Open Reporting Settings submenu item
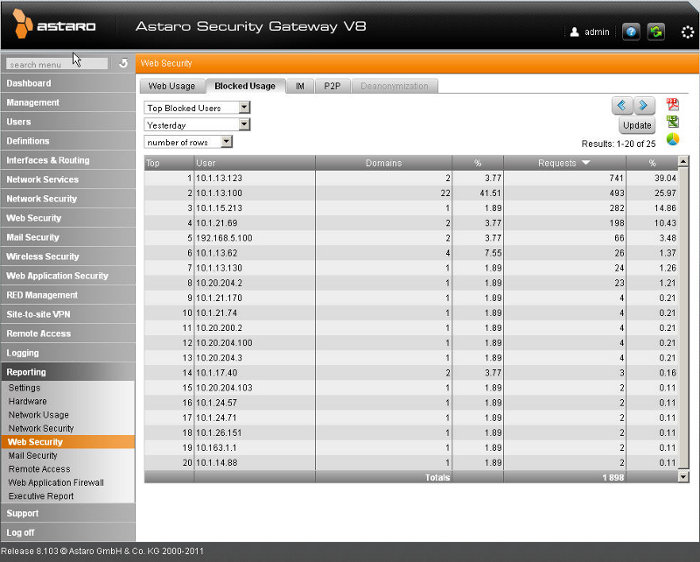This screenshot has width=700, height=562. [x=68, y=387]
